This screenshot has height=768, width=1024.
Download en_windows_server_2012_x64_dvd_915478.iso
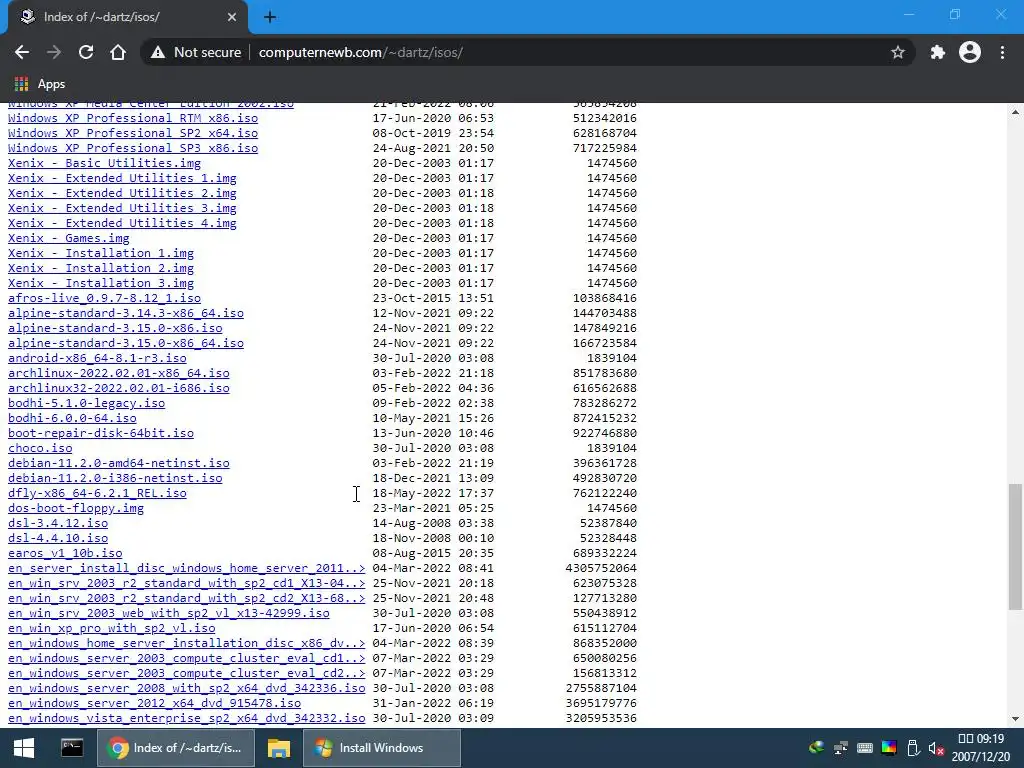(154, 704)
